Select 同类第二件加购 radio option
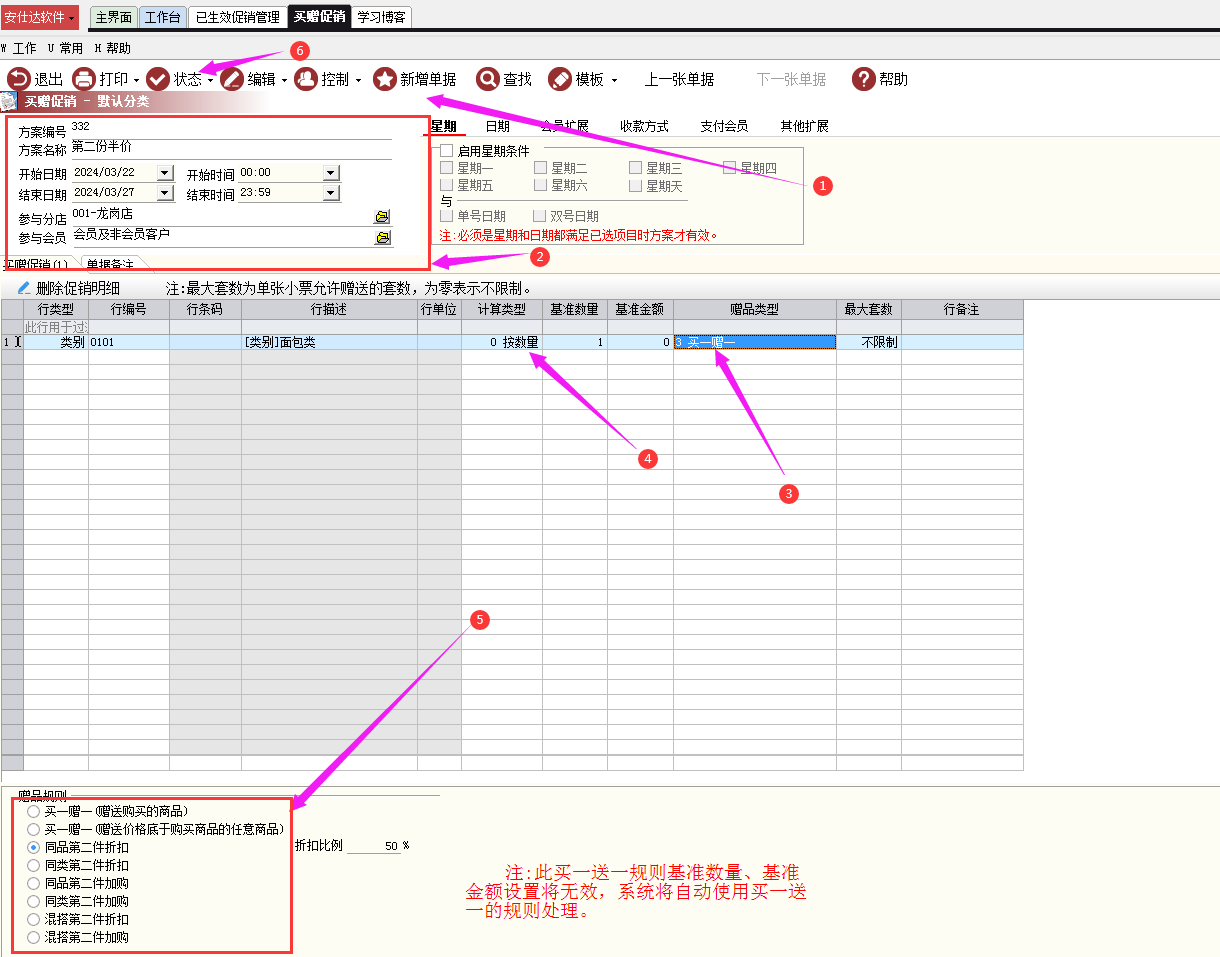 (x=34, y=901)
